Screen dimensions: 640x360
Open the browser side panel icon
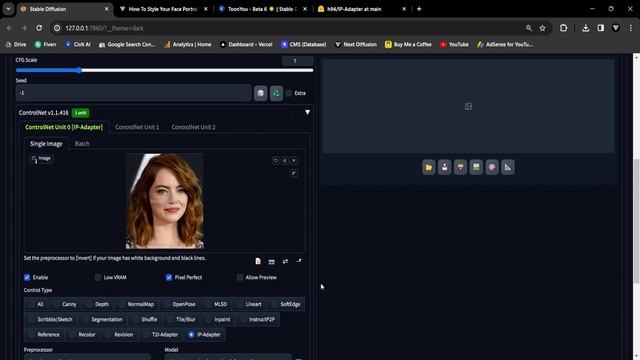pos(600,28)
